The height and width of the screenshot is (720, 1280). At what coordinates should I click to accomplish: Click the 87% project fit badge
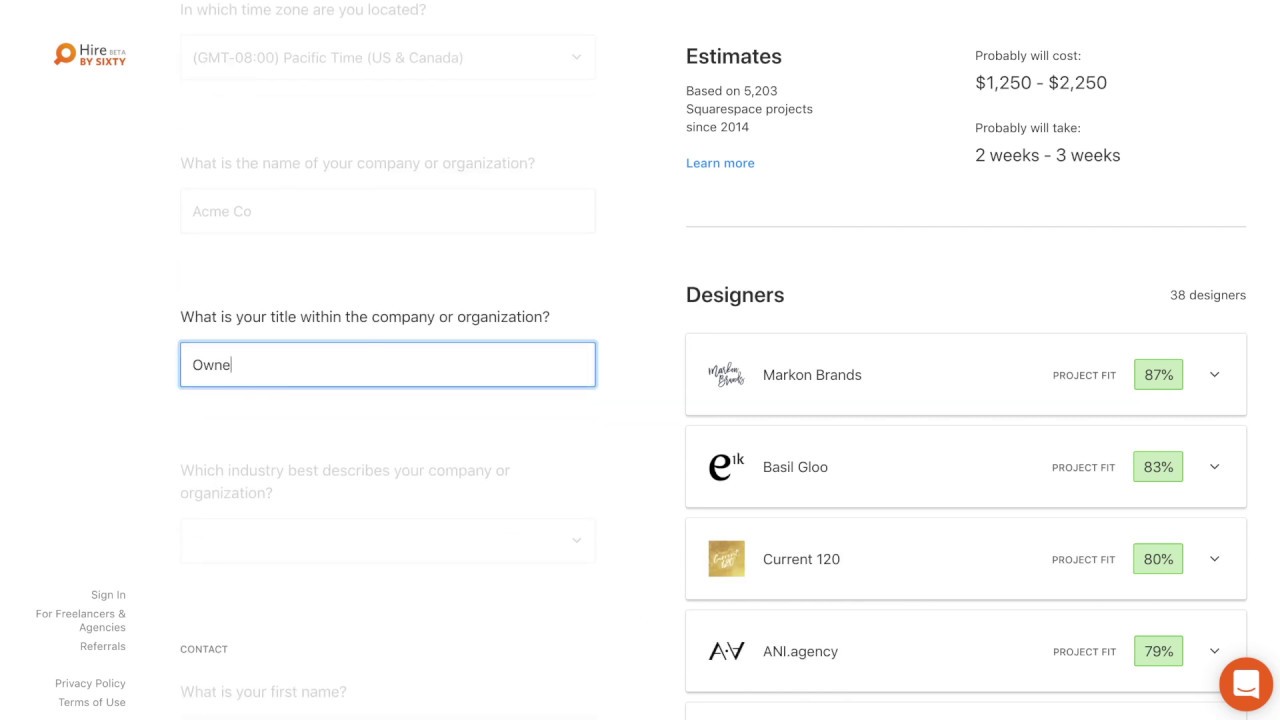click(1158, 375)
